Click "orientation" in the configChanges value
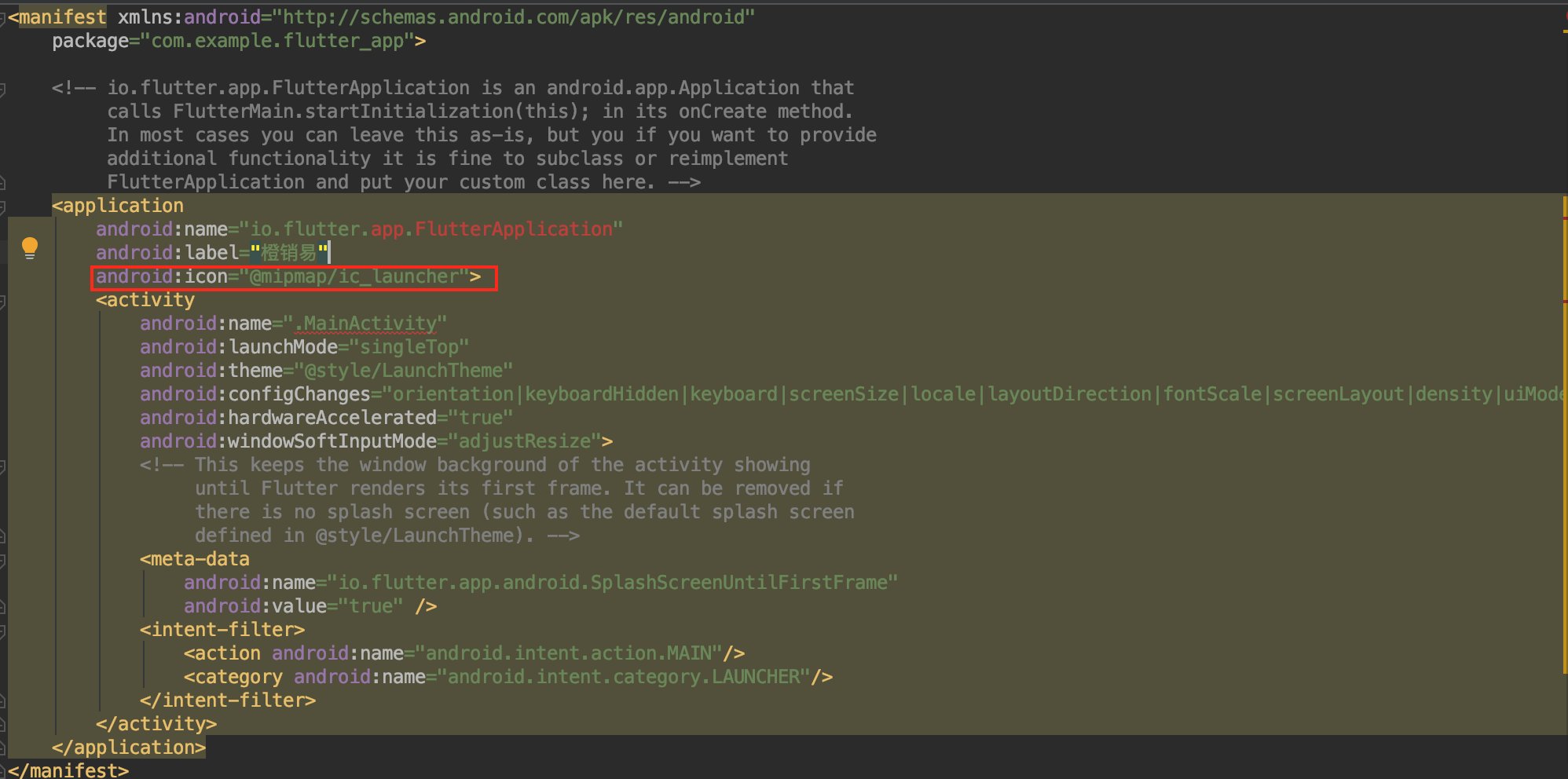The width and height of the screenshot is (1568, 779). tap(453, 394)
